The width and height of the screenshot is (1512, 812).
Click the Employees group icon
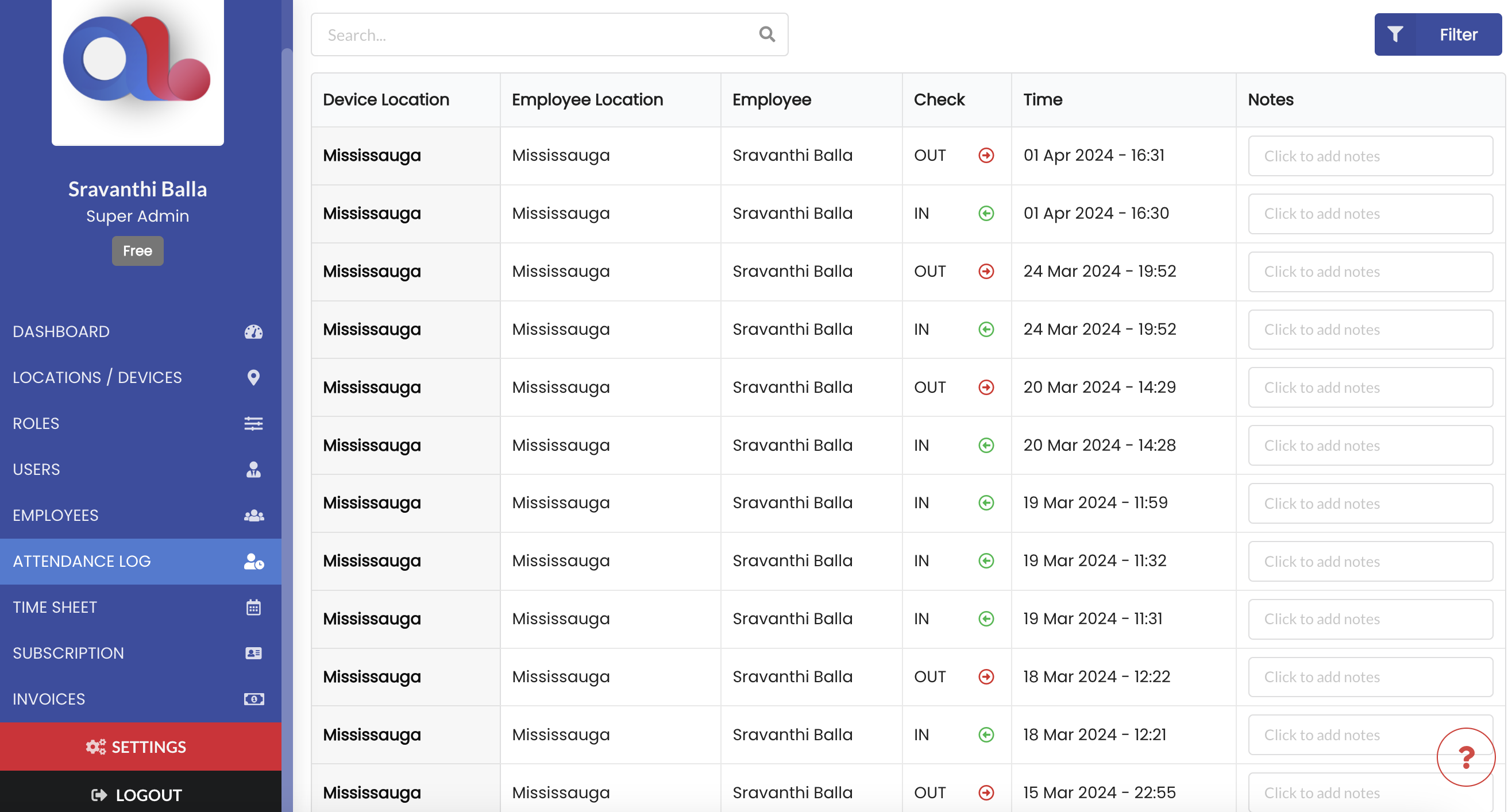click(253, 515)
